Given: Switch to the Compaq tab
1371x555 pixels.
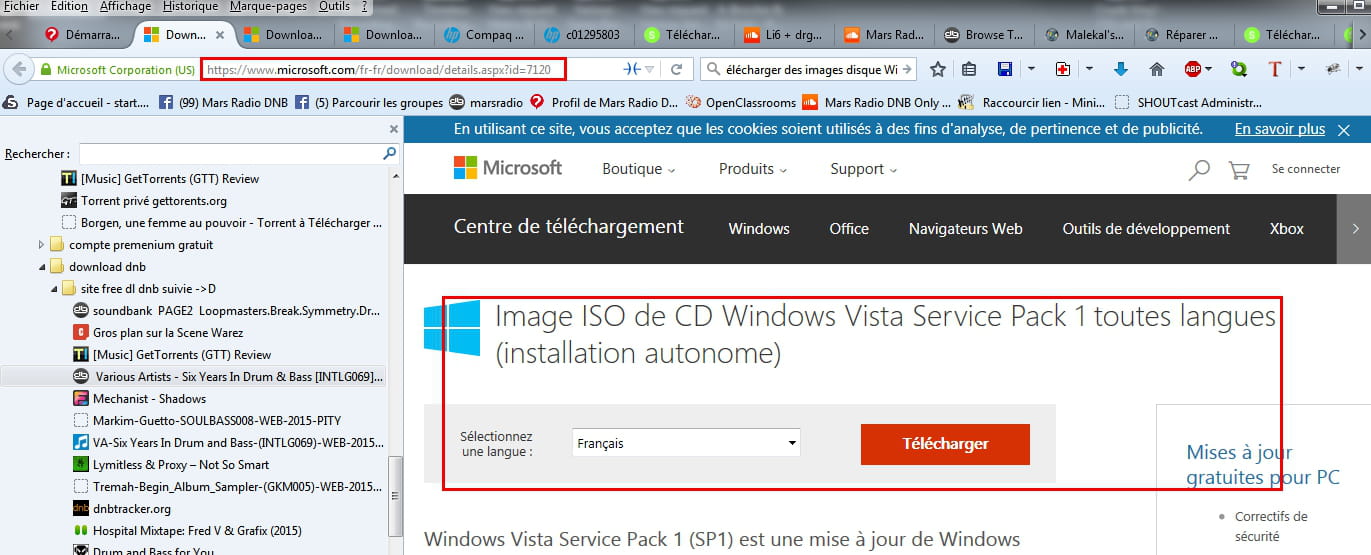Looking at the screenshot, I should [x=484, y=35].
